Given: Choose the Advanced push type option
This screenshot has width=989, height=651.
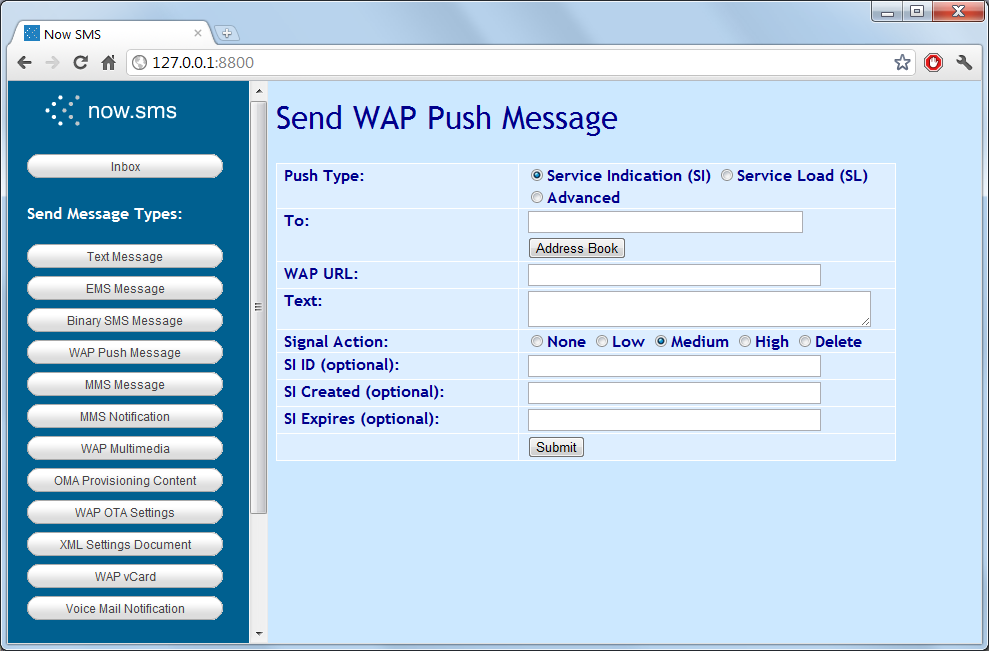Looking at the screenshot, I should [537, 197].
